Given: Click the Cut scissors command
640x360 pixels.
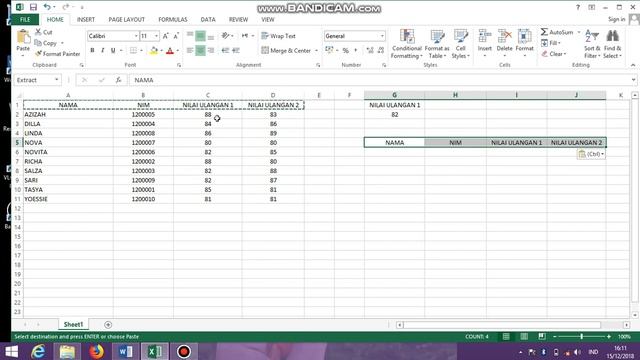Looking at the screenshot, I should point(43,32).
